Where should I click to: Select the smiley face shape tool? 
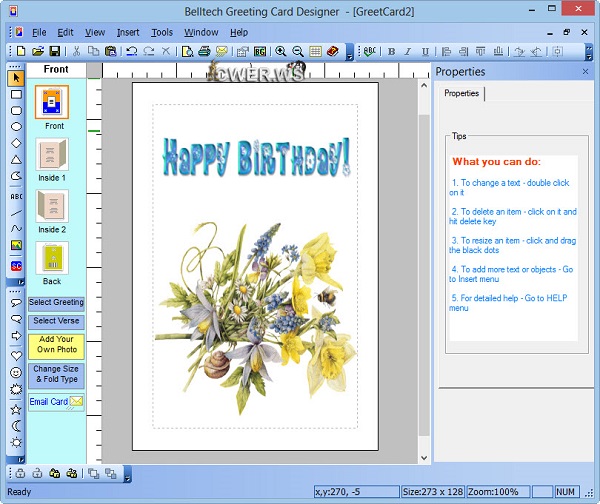point(16,373)
